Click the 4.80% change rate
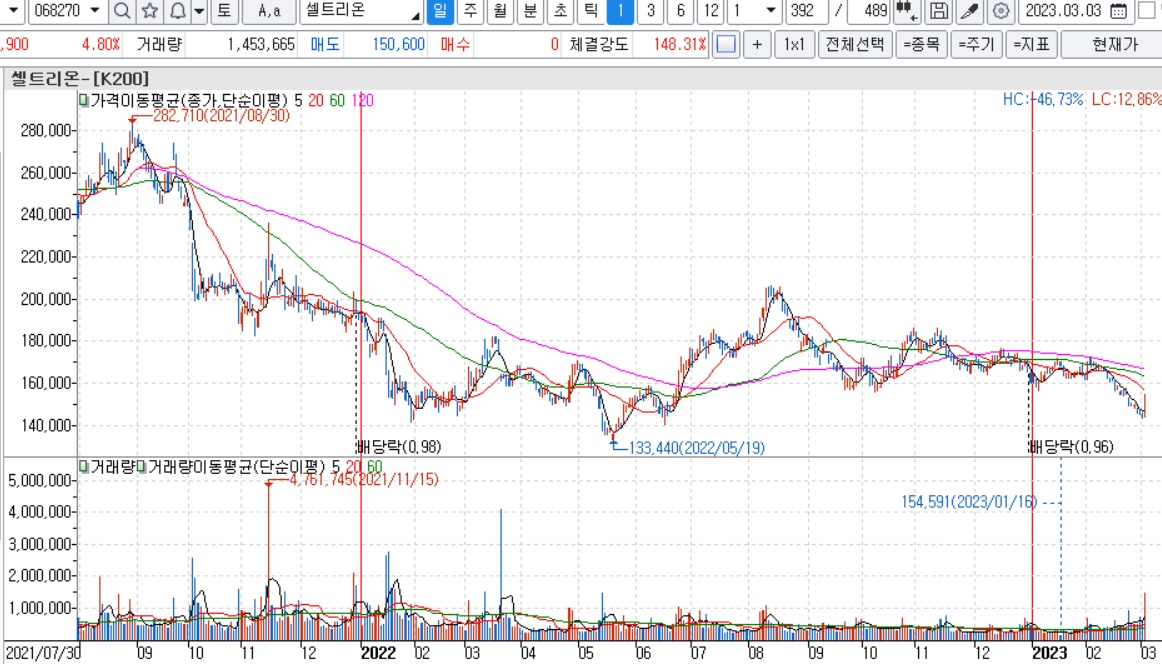 pos(101,45)
